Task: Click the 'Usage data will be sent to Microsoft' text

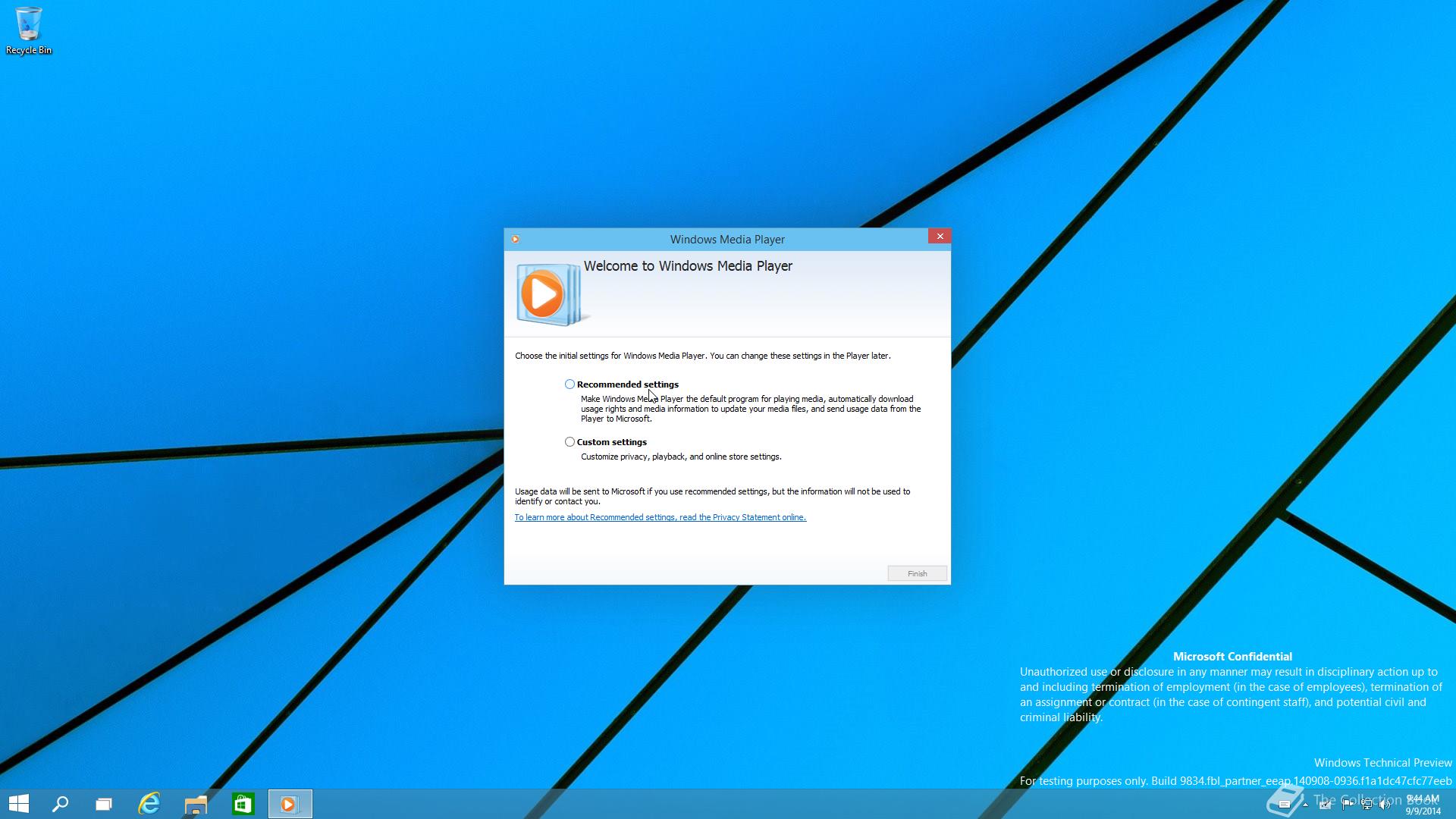Action: point(713,496)
